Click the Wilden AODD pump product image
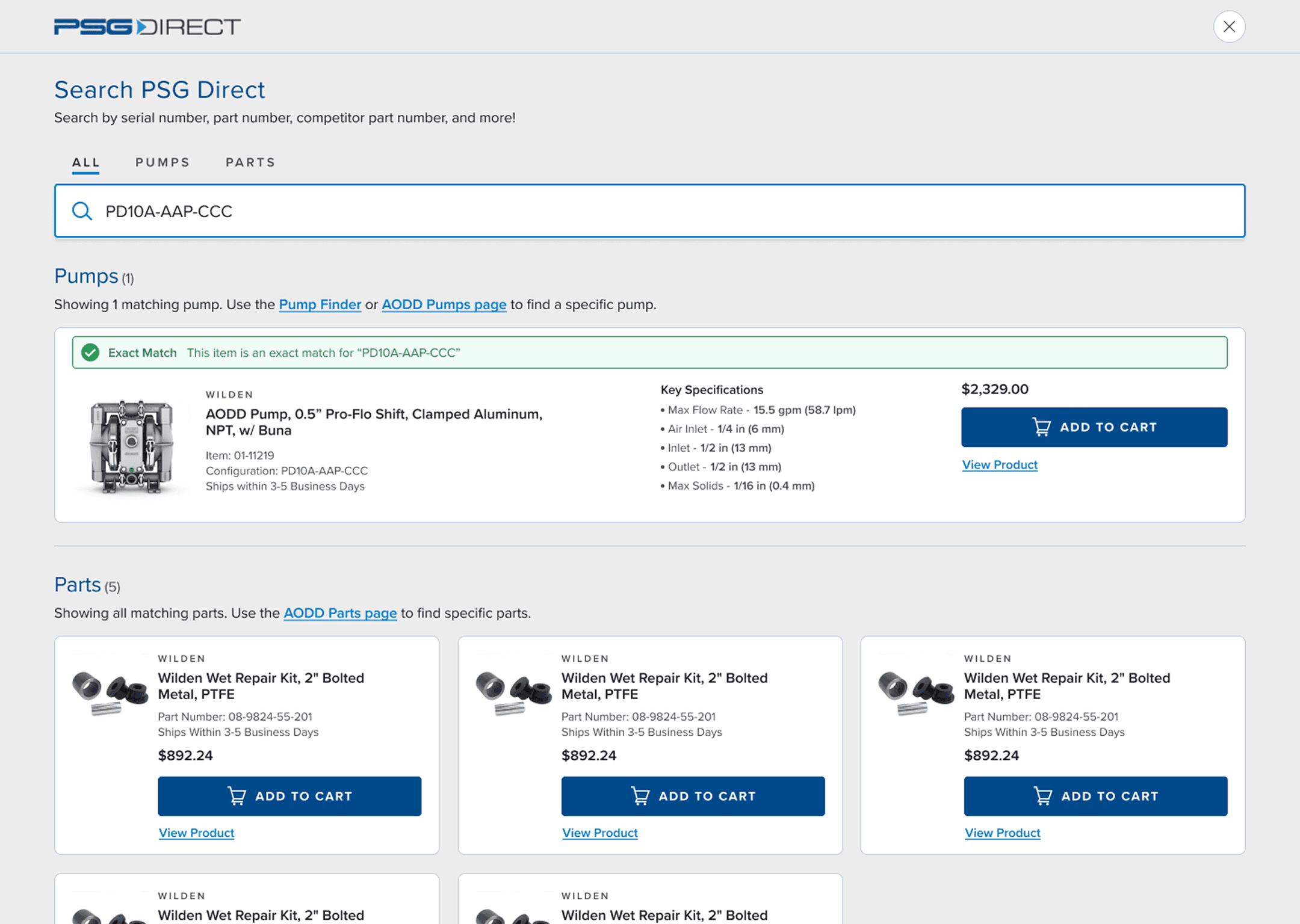The height and width of the screenshot is (924, 1300). point(131,446)
